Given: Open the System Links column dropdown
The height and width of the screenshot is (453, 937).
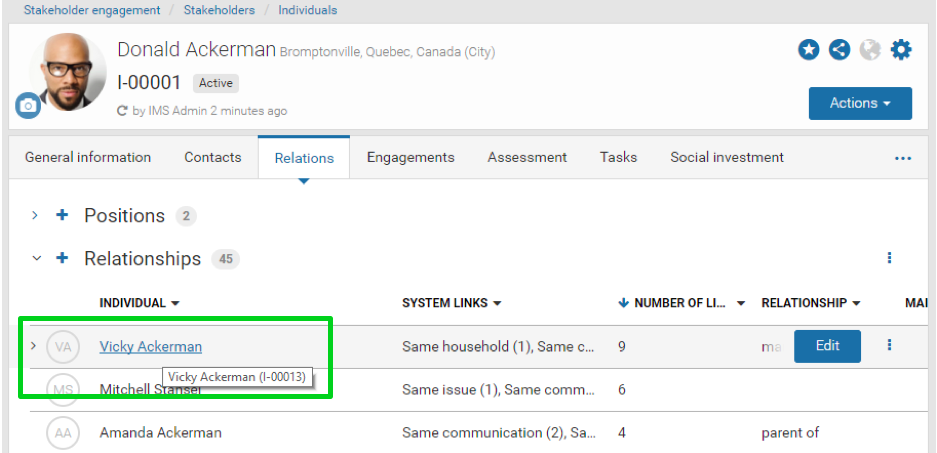Looking at the screenshot, I should tap(497, 303).
